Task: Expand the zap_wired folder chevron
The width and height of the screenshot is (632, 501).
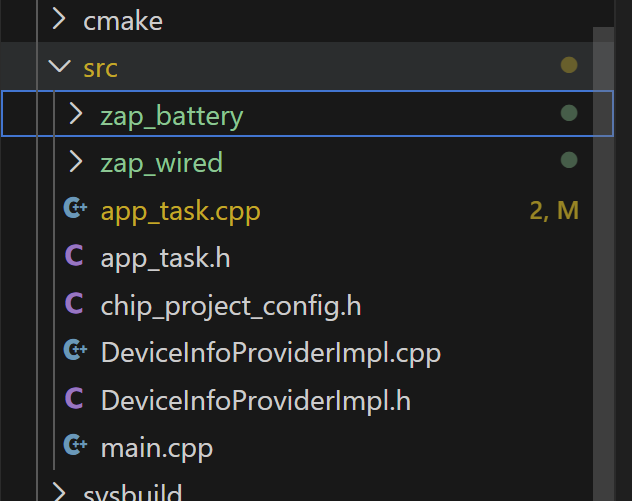Action: [76, 162]
